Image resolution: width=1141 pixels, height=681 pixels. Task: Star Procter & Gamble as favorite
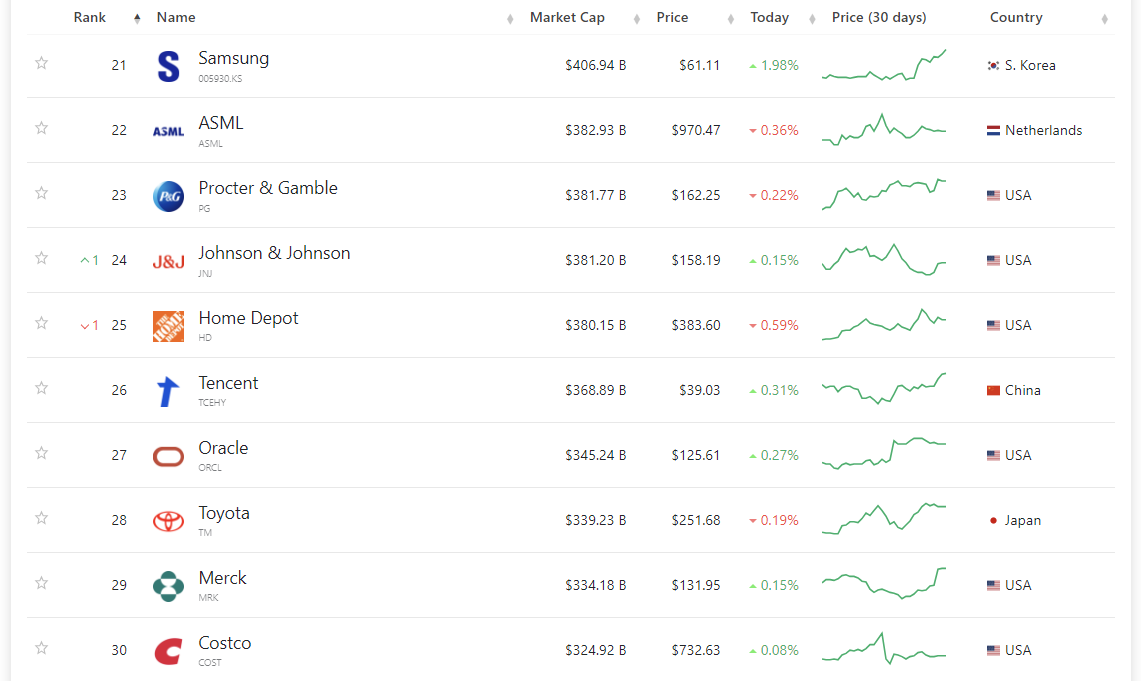coord(41,193)
